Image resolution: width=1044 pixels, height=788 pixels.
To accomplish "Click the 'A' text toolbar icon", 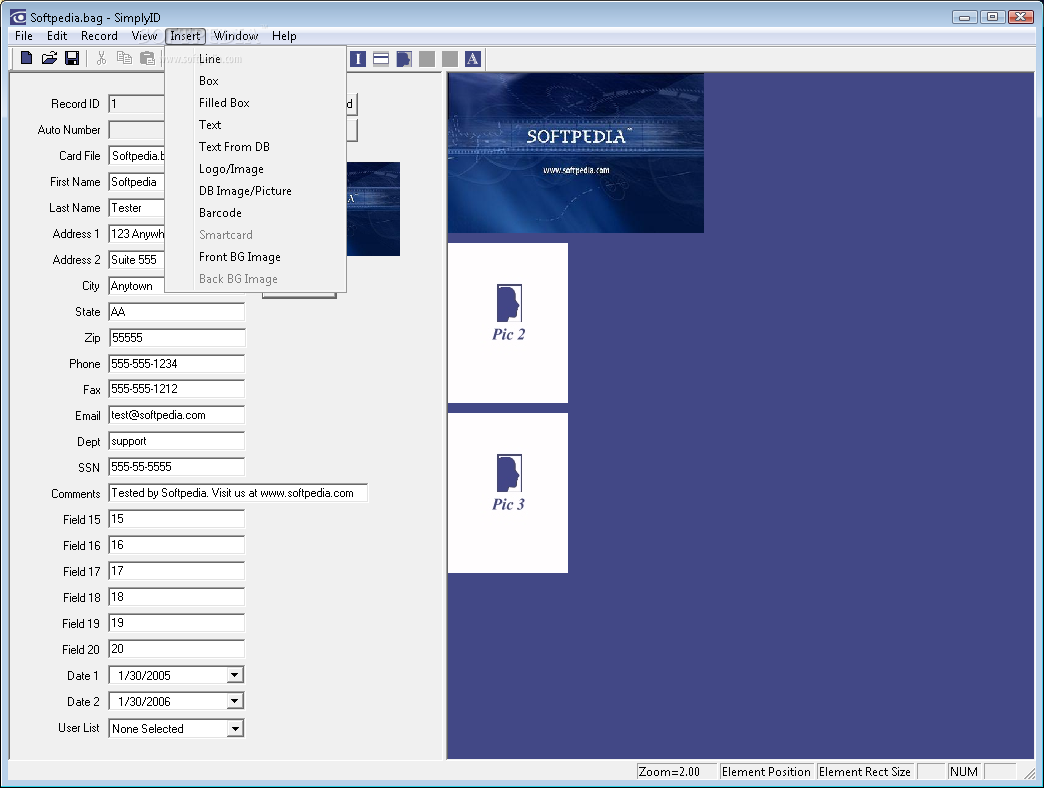I will click(473, 59).
